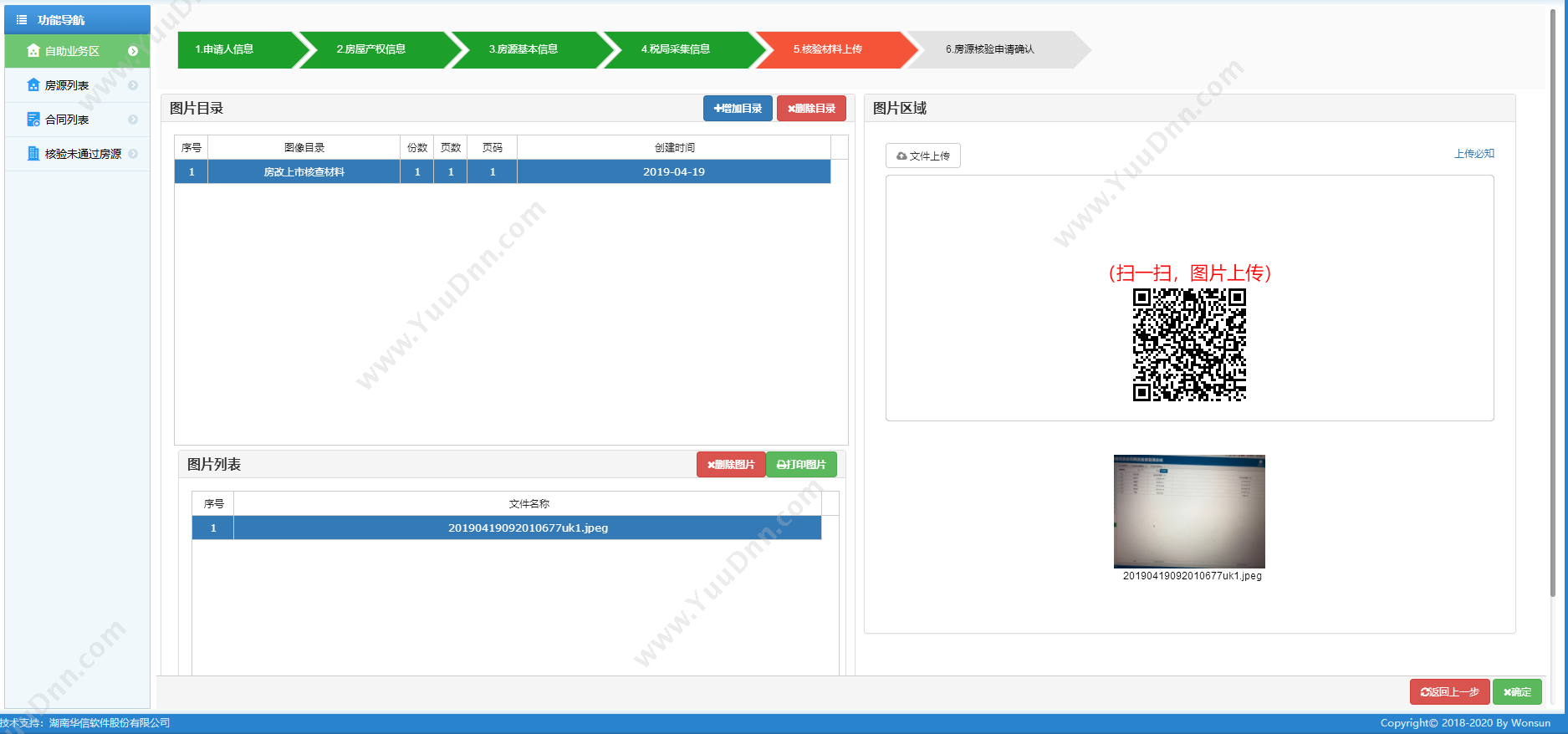Screen dimensions: 1568x734
Task: Click the 房源列表 house icon
Action: (33, 85)
